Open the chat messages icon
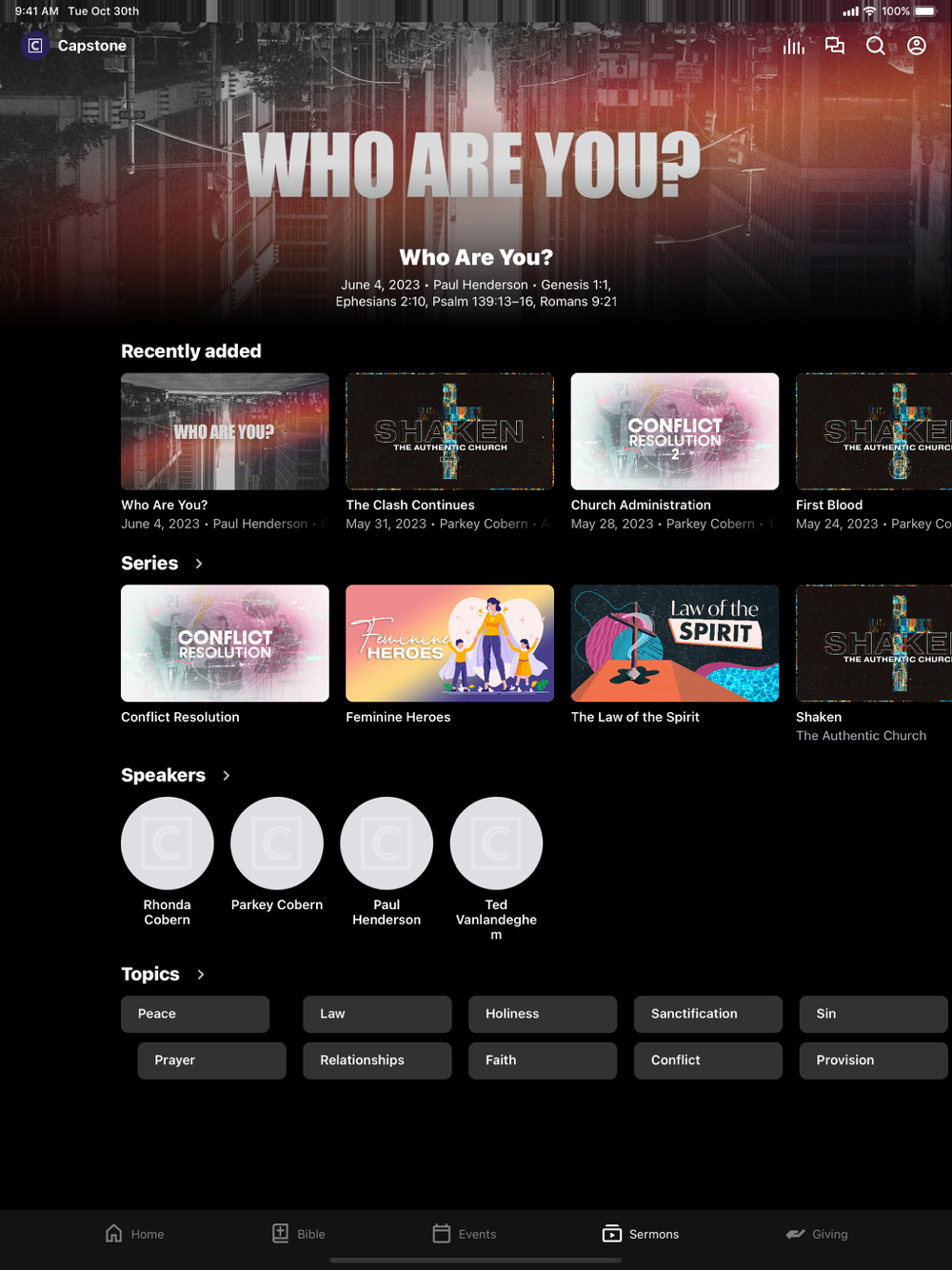This screenshot has height=1270, width=952. click(x=835, y=46)
